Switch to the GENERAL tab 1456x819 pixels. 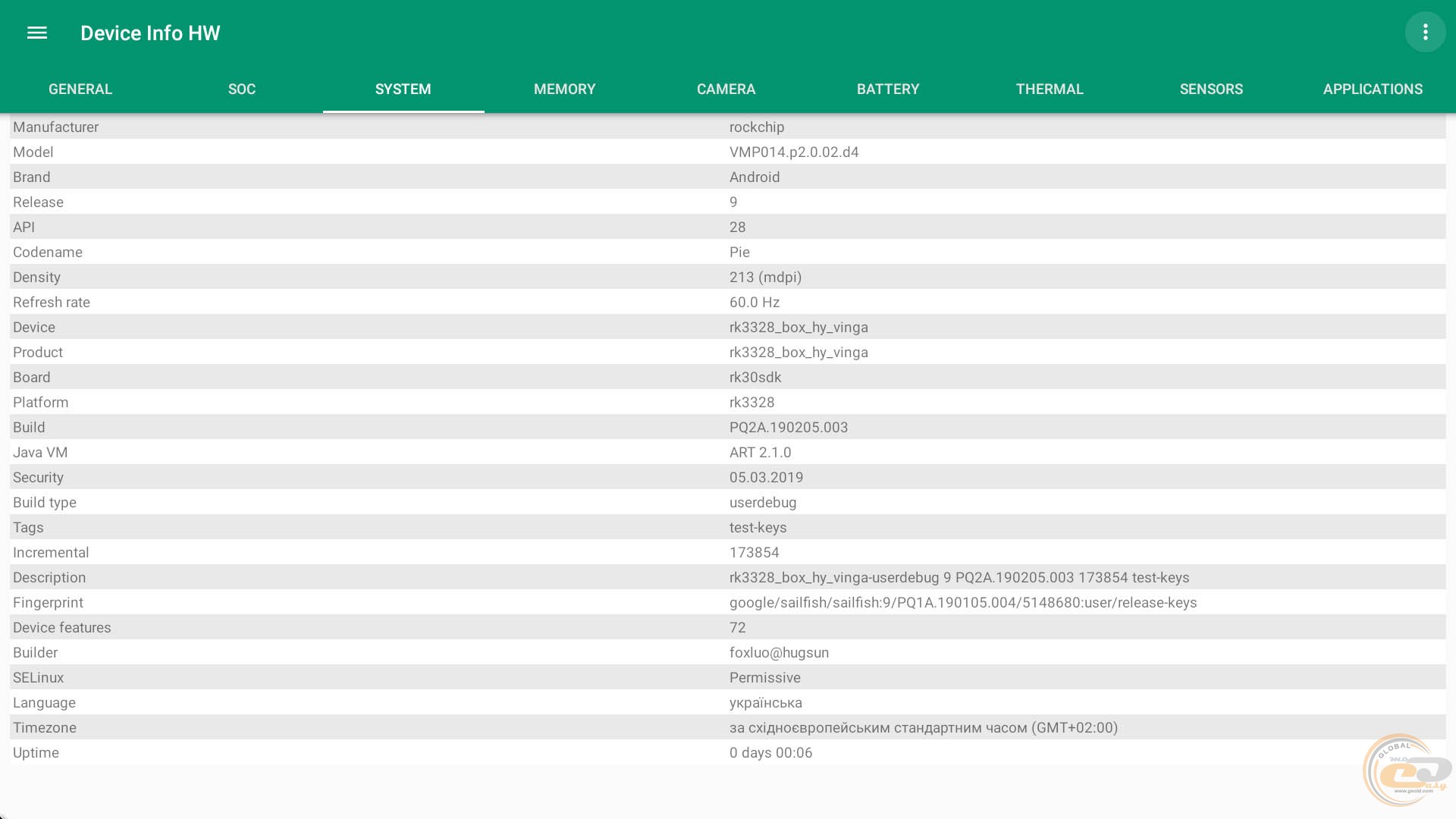pos(80,89)
